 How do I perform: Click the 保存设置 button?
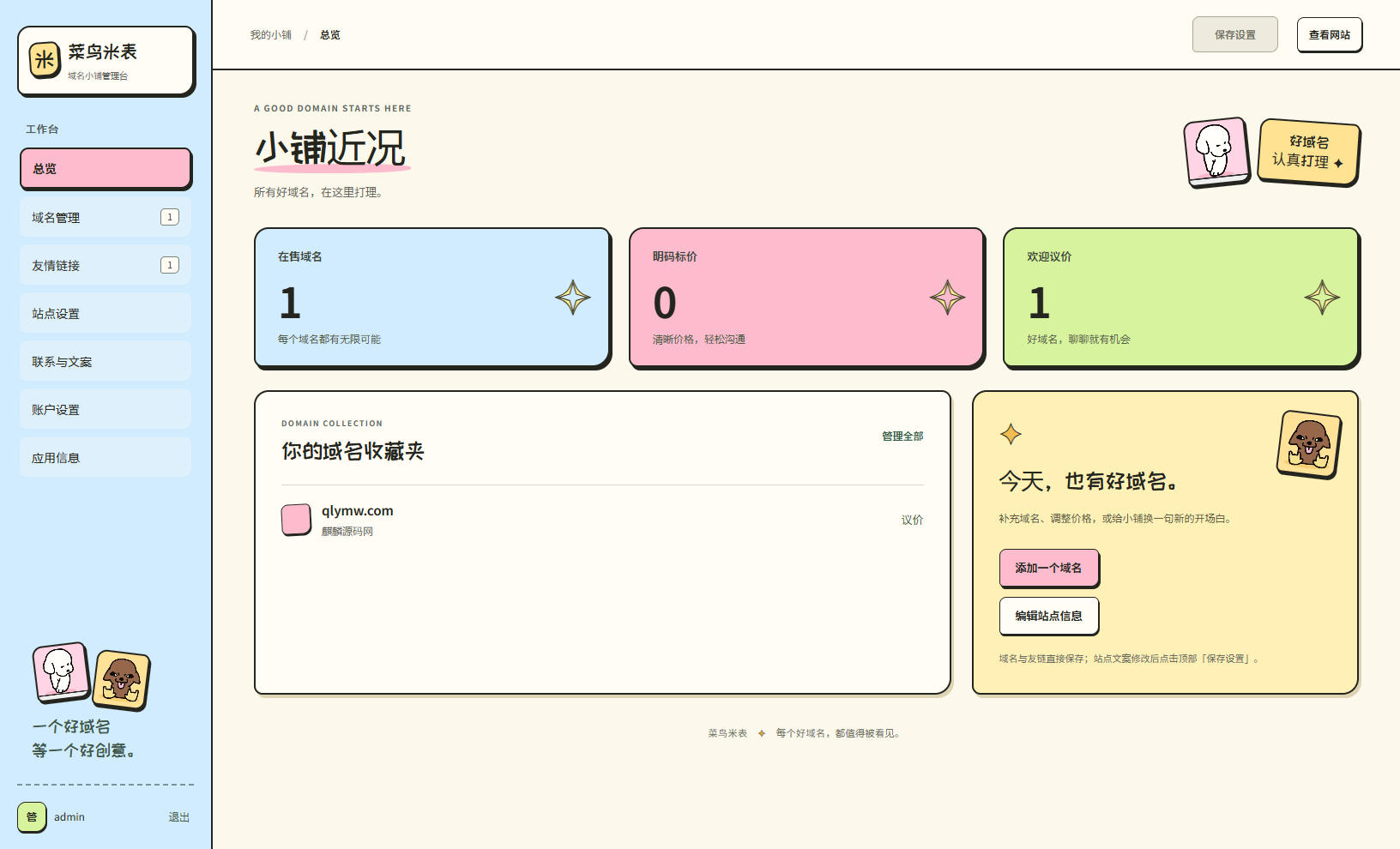click(x=1235, y=34)
